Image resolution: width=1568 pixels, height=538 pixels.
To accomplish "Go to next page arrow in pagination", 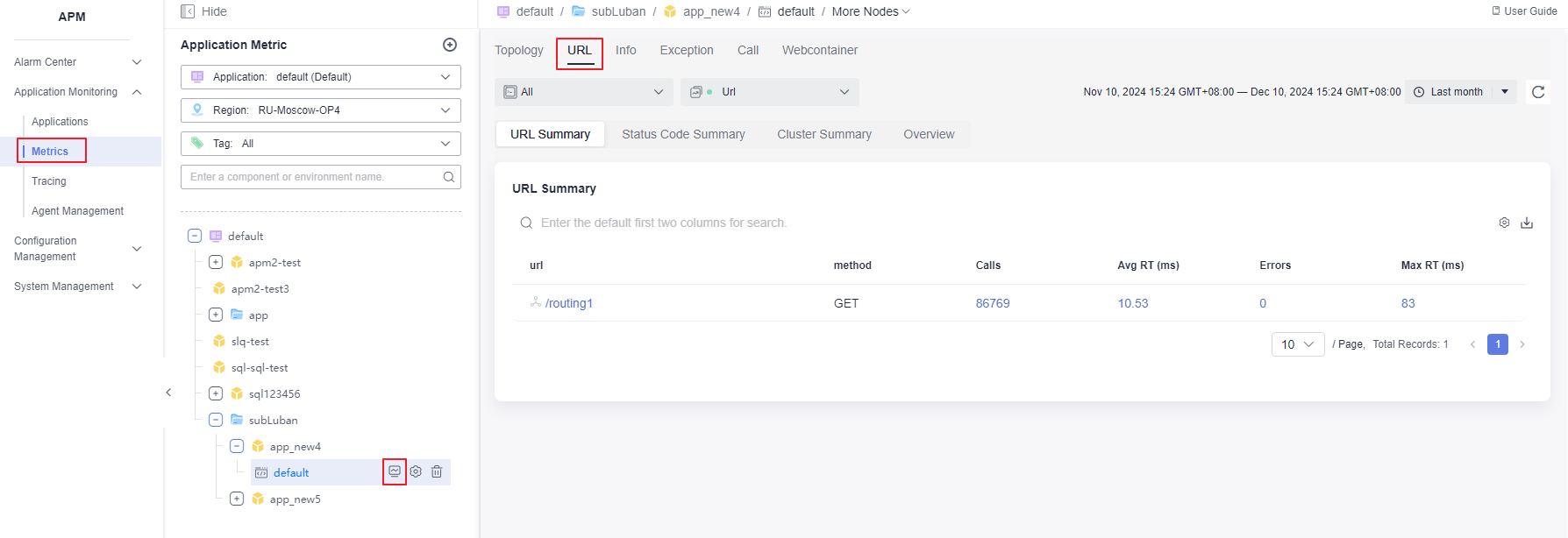I will [1522, 344].
